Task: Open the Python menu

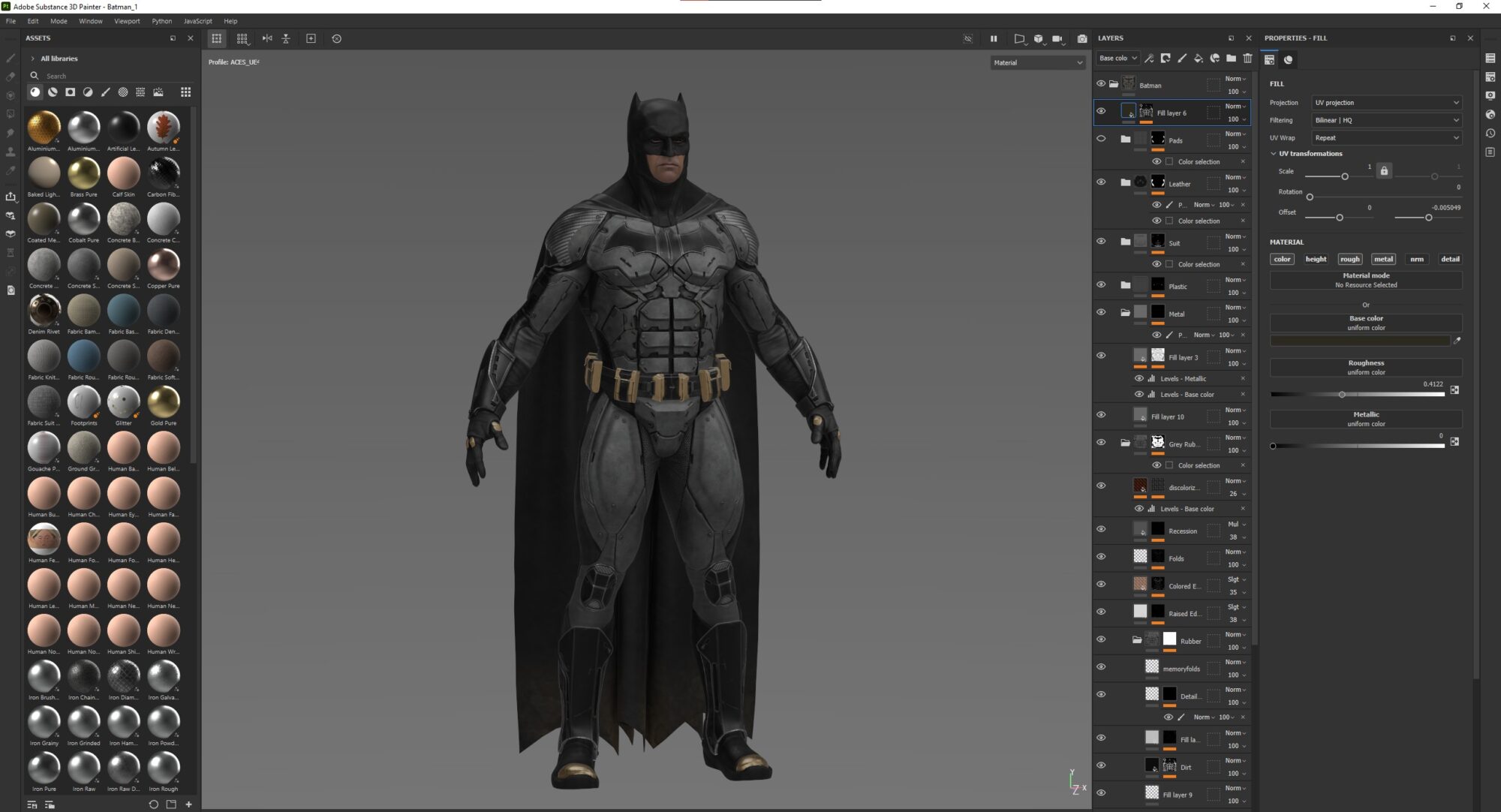Action: pos(161,21)
